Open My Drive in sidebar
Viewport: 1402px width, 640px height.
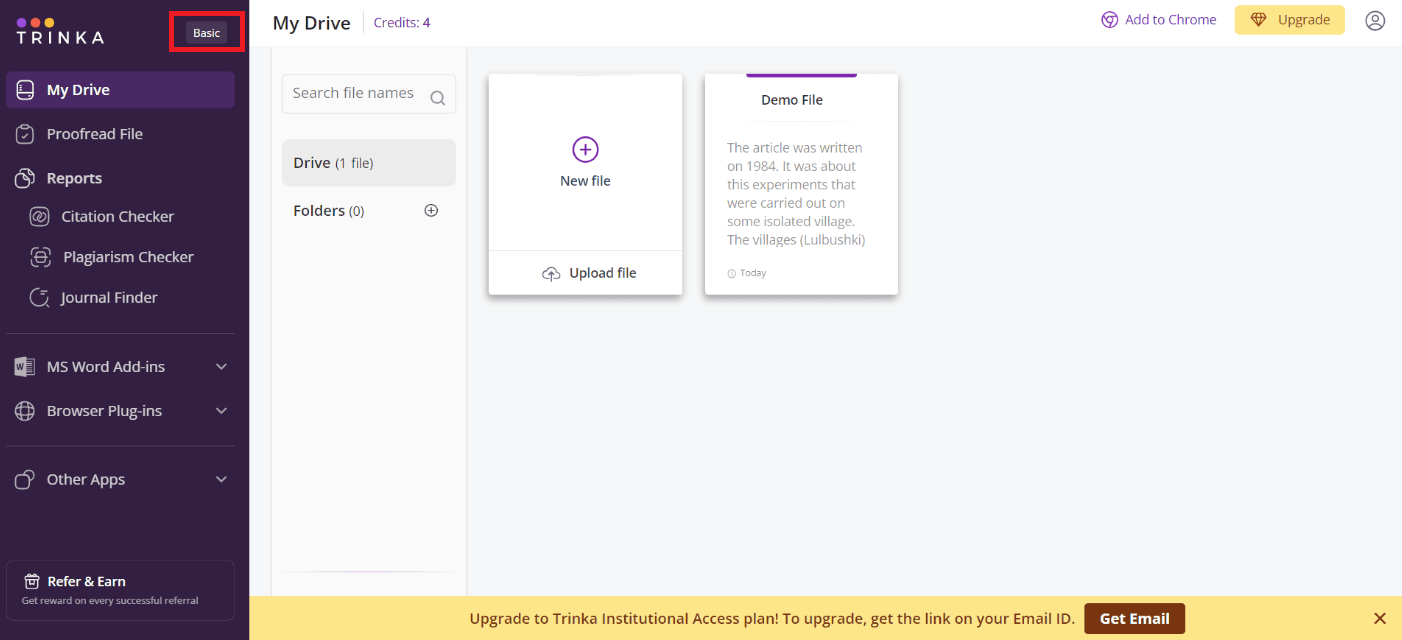pyautogui.click(x=120, y=90)
